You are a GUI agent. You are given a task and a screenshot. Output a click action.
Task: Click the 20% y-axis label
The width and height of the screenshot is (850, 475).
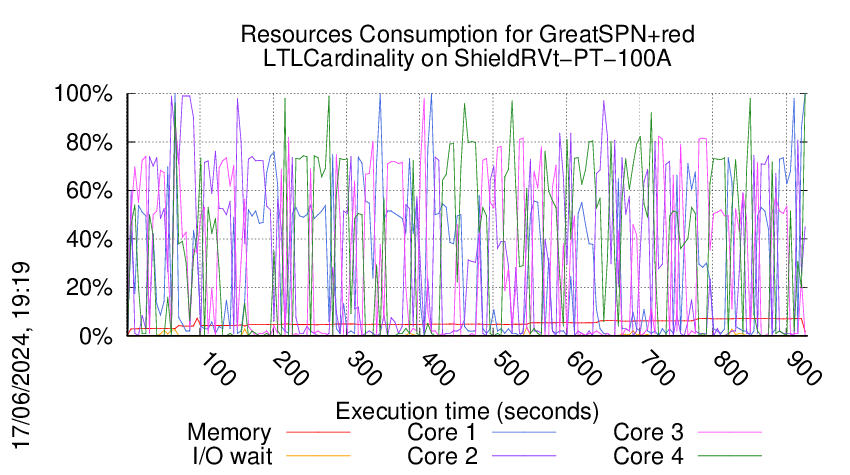tap(89, 287)
